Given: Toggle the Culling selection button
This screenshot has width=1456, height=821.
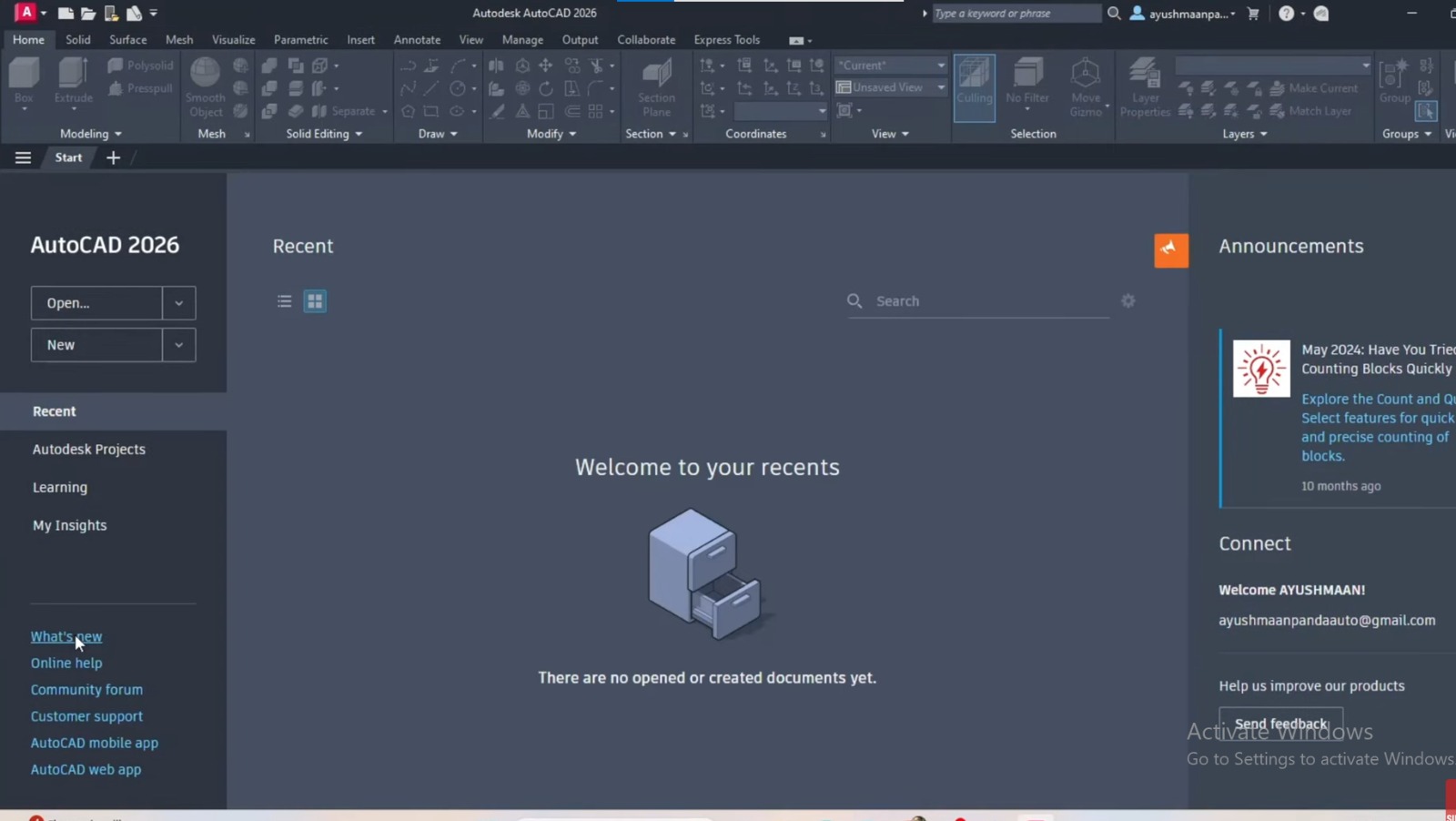Looking at the screenshot, I should click(x=975, y=87).
